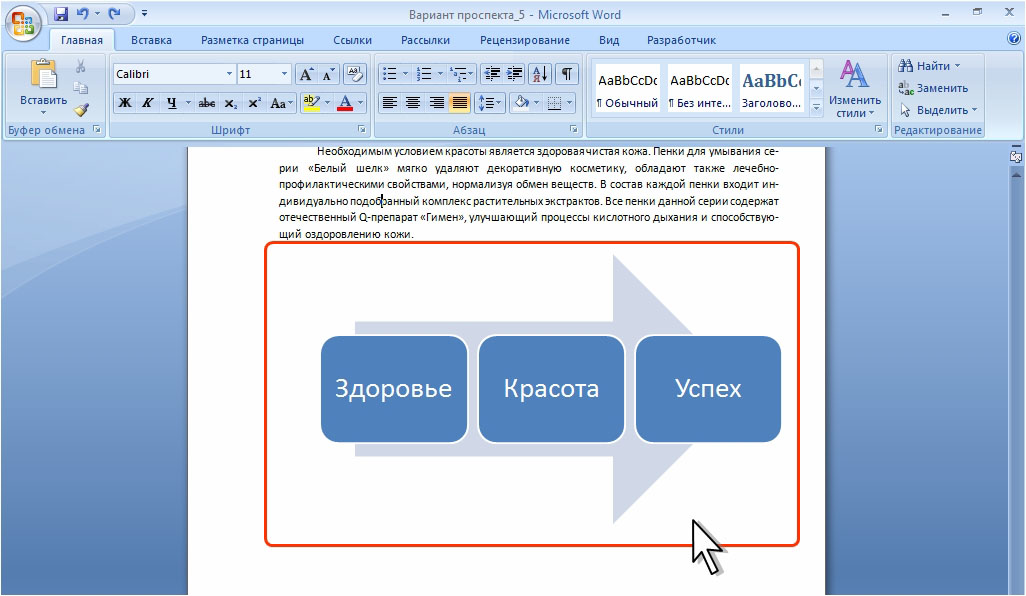Clear formatting with eraser icon
The height and width of the screenshot is (596, 1026).
pos(355,74)
